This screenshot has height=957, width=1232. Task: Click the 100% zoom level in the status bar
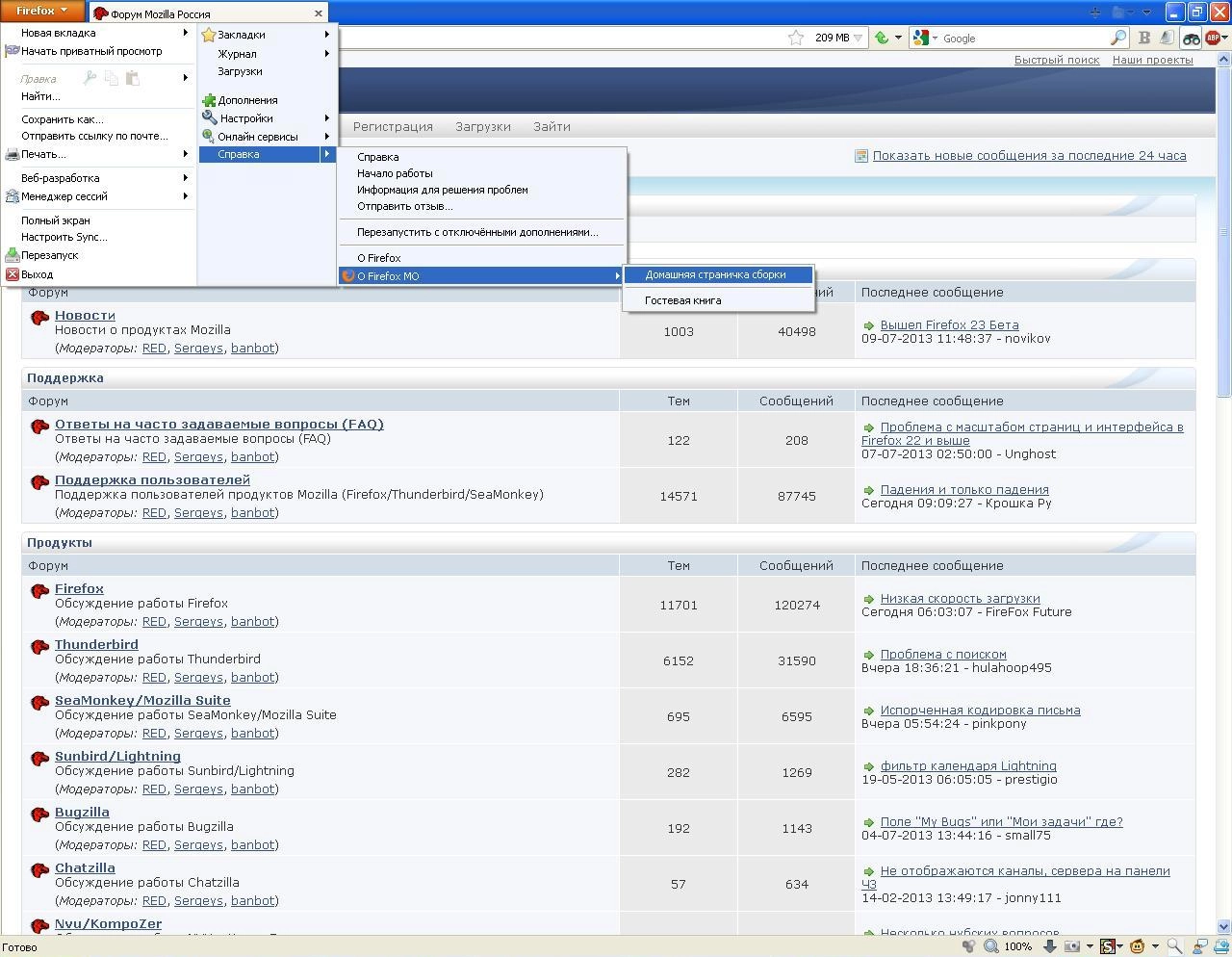click(x=1017, y=946)
